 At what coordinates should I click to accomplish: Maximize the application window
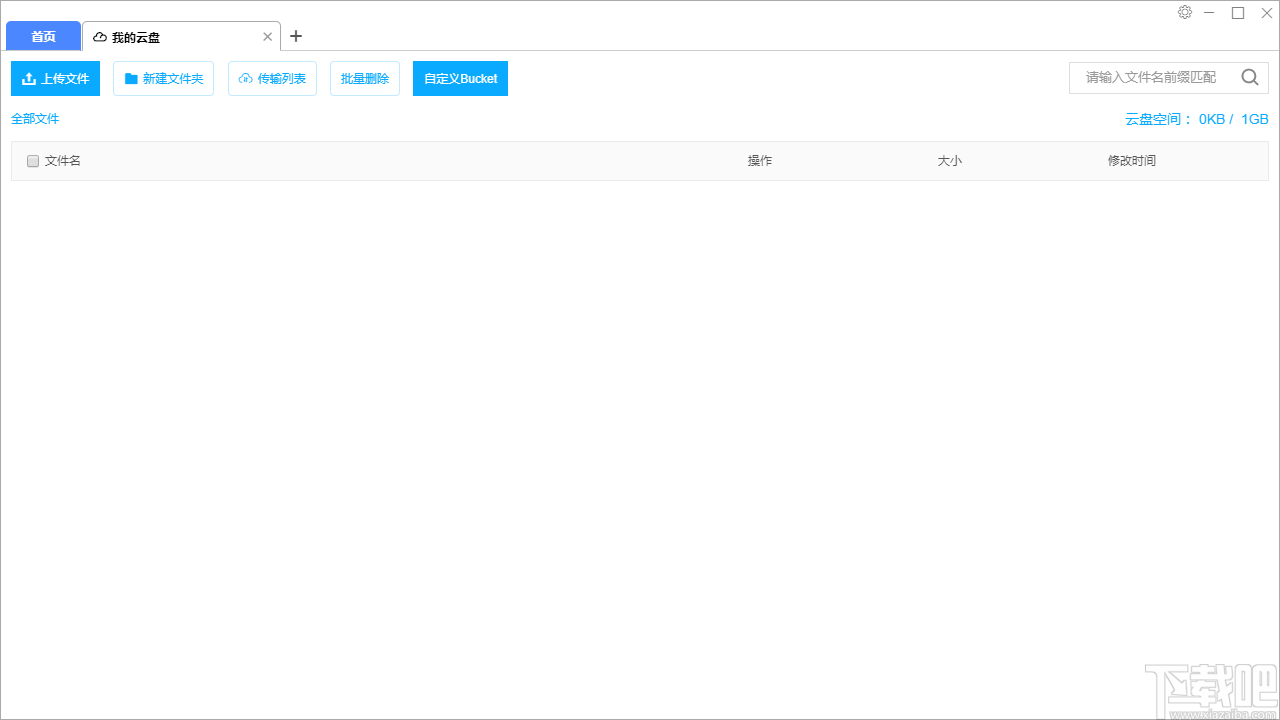[x=1238, y=12]
